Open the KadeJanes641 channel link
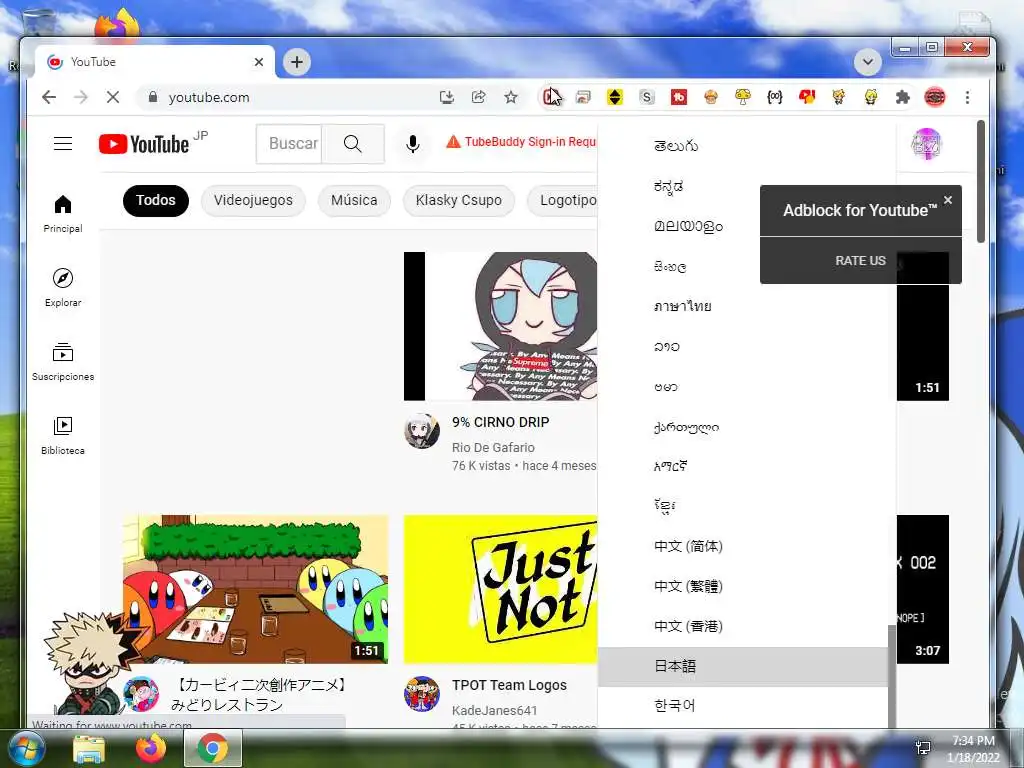 (x=494, y=711)
